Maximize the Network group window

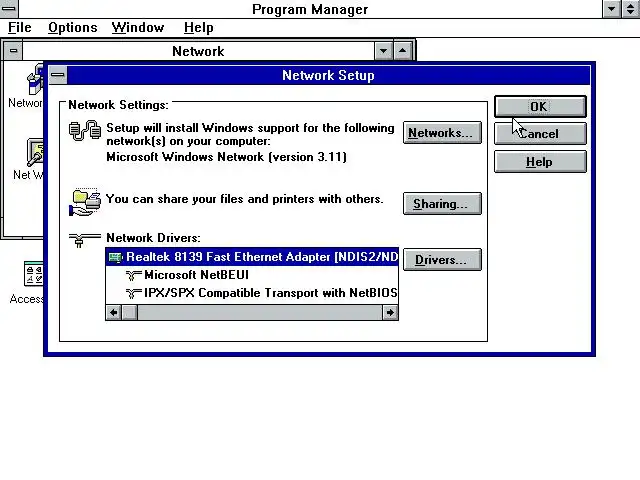(402, 51)
